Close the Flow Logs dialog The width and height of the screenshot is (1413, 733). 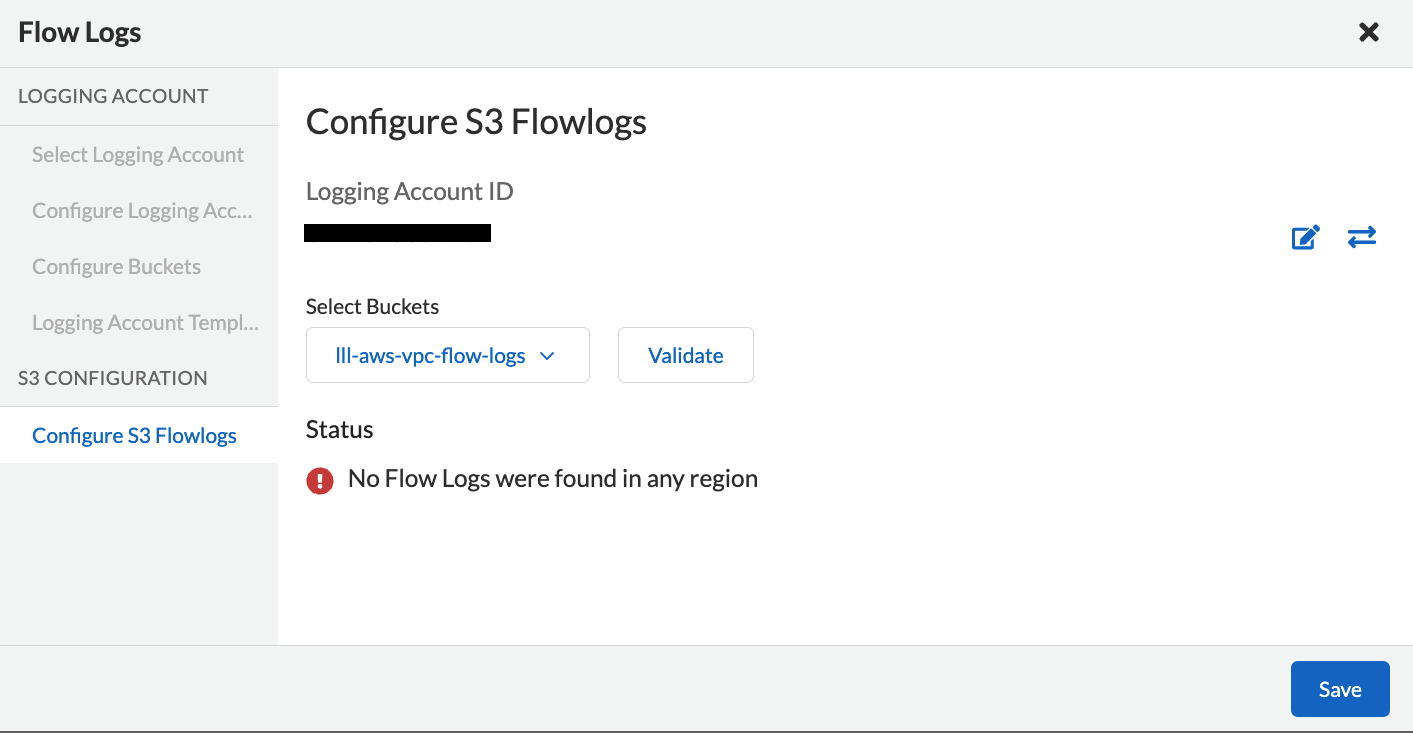[x=1368, y=32]
